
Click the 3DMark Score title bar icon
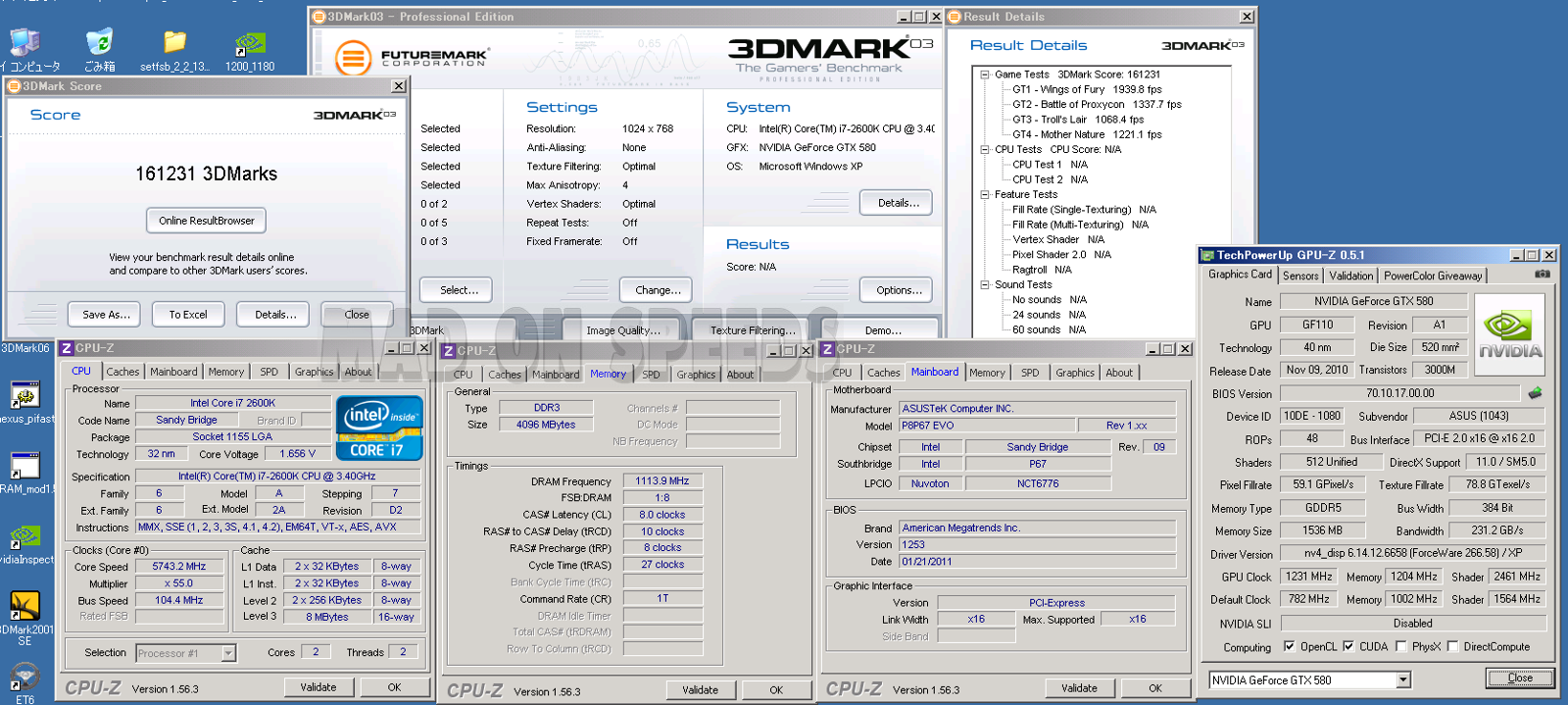pos(15,86)
